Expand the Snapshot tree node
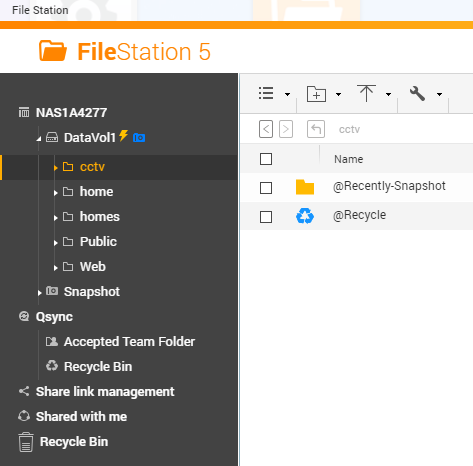The image size is (473, 466). click(x=39, y=293)
